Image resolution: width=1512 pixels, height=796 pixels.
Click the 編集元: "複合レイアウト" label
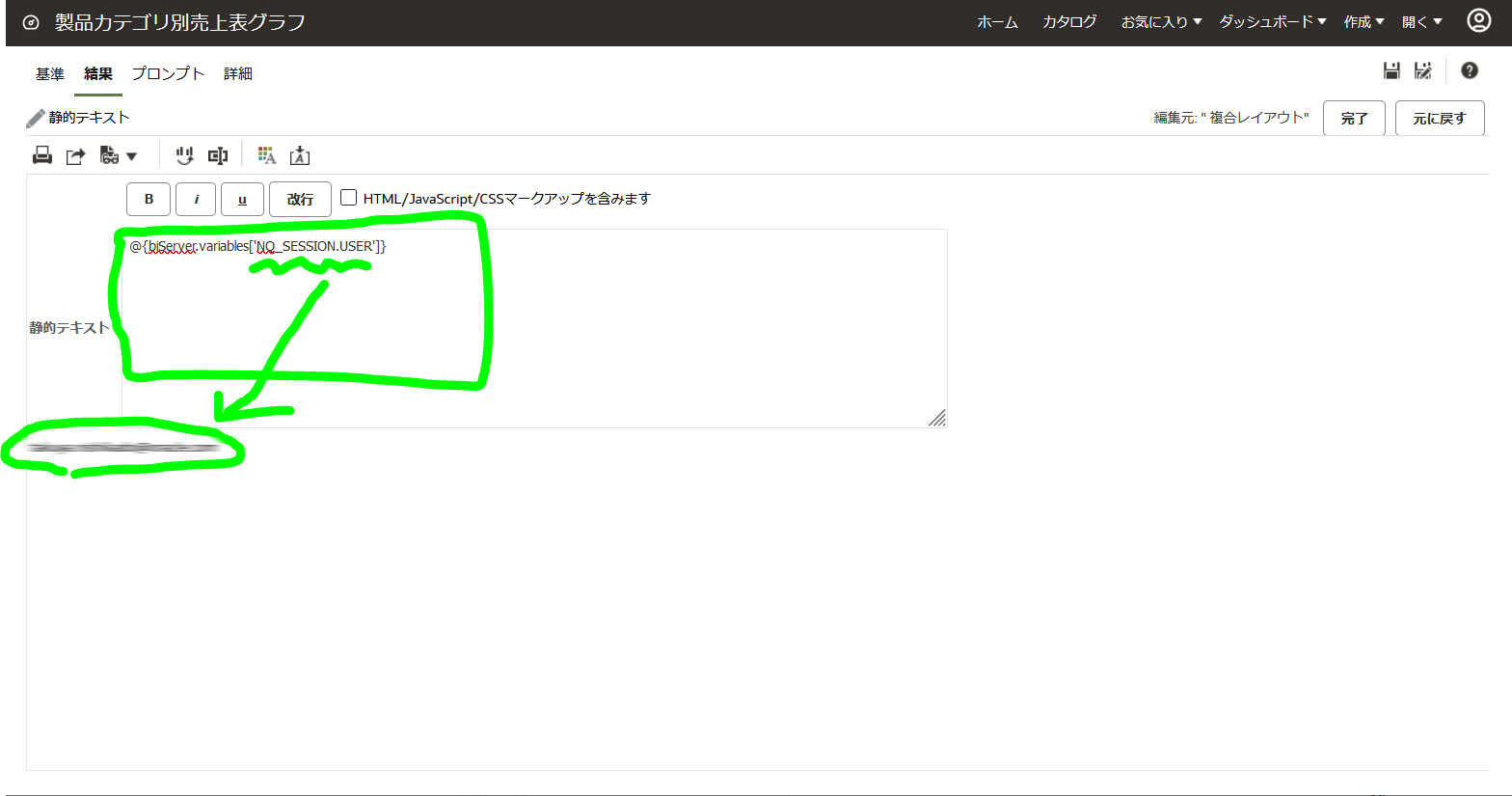coord(1231,118)
